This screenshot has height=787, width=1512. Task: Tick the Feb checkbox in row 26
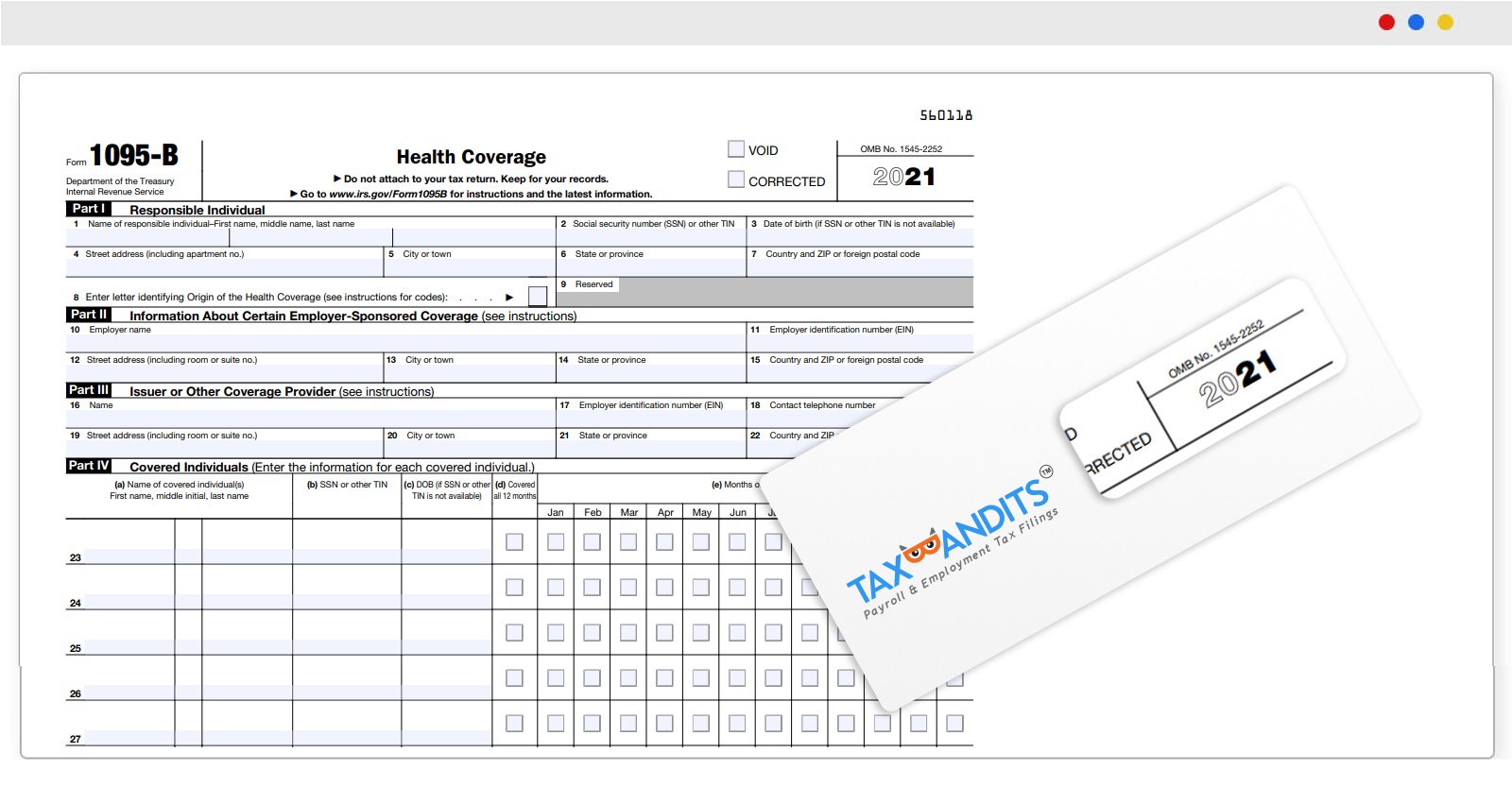pyautogui.click(x=592, y=678)
